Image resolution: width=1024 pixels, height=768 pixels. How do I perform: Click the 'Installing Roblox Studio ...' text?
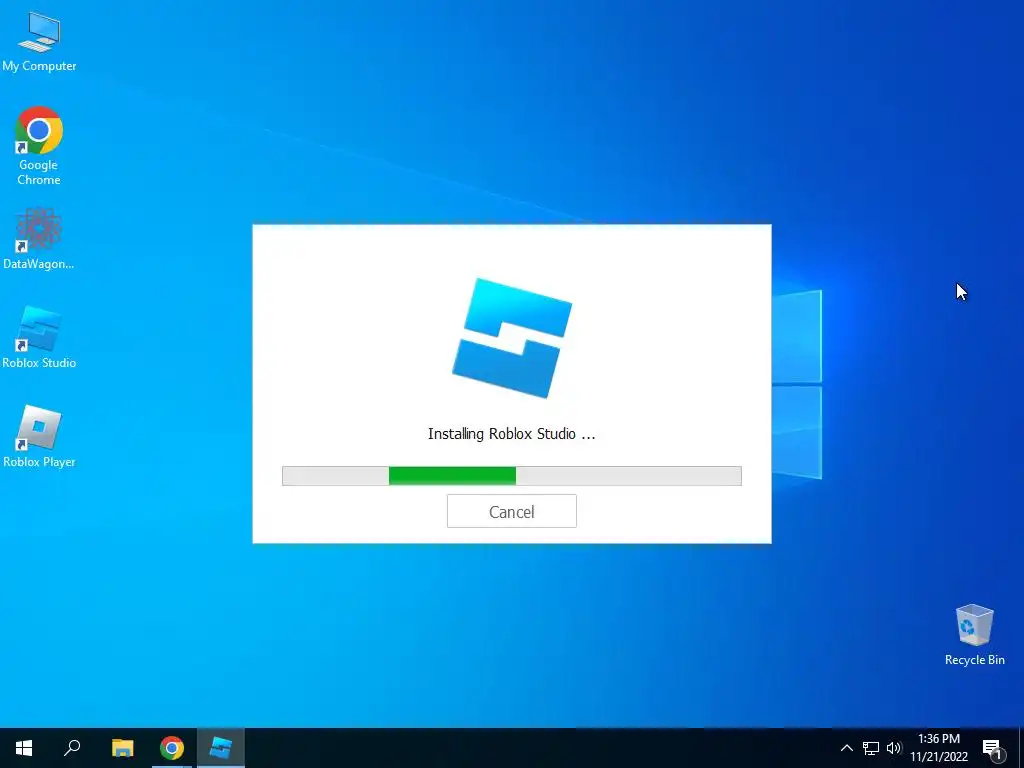pos(511,434)
